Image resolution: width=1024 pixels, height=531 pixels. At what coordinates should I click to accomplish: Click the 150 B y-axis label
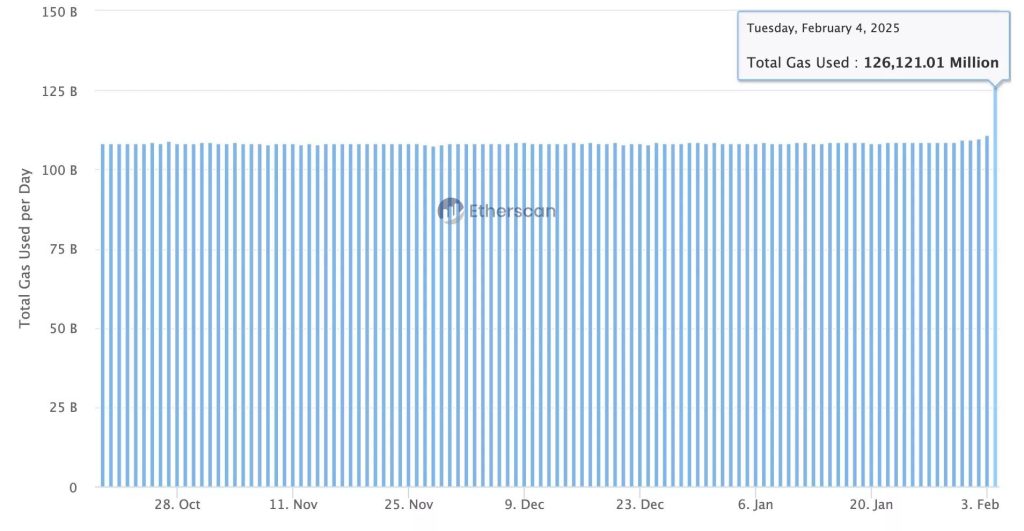[59, 12]
